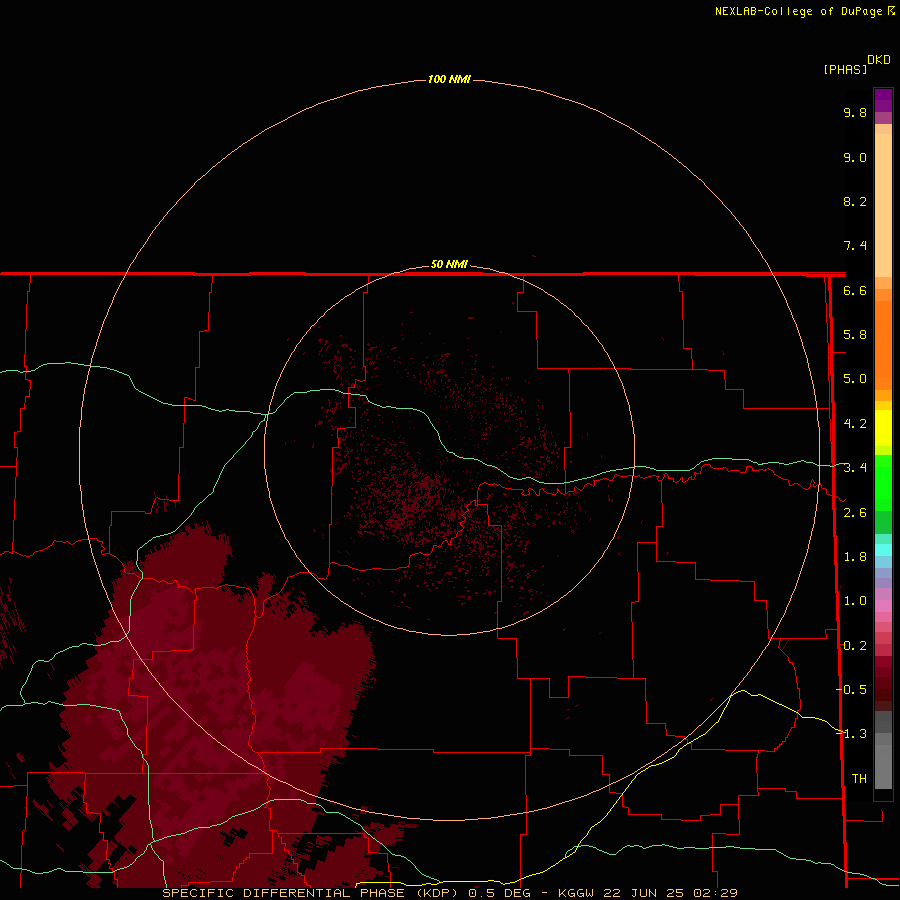900x900 pixels.
Task: Select the 100 NMI range ring label
Action: pos(449,79)
